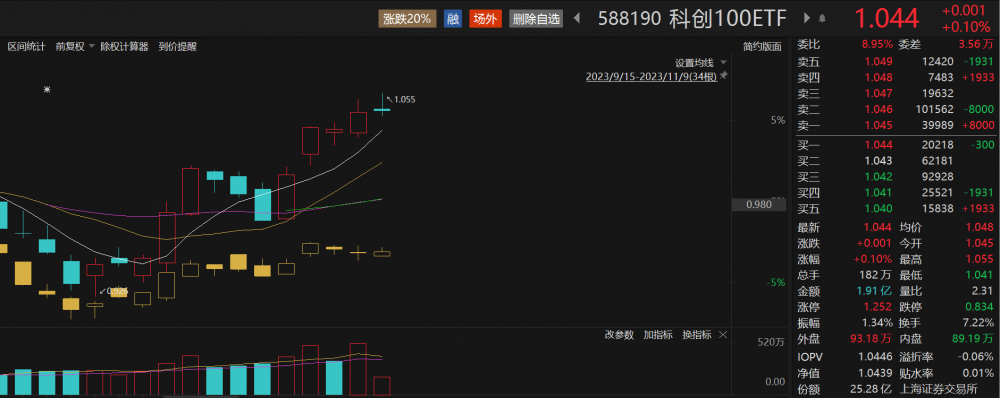Click the price alert bell icon

(823, 18)
